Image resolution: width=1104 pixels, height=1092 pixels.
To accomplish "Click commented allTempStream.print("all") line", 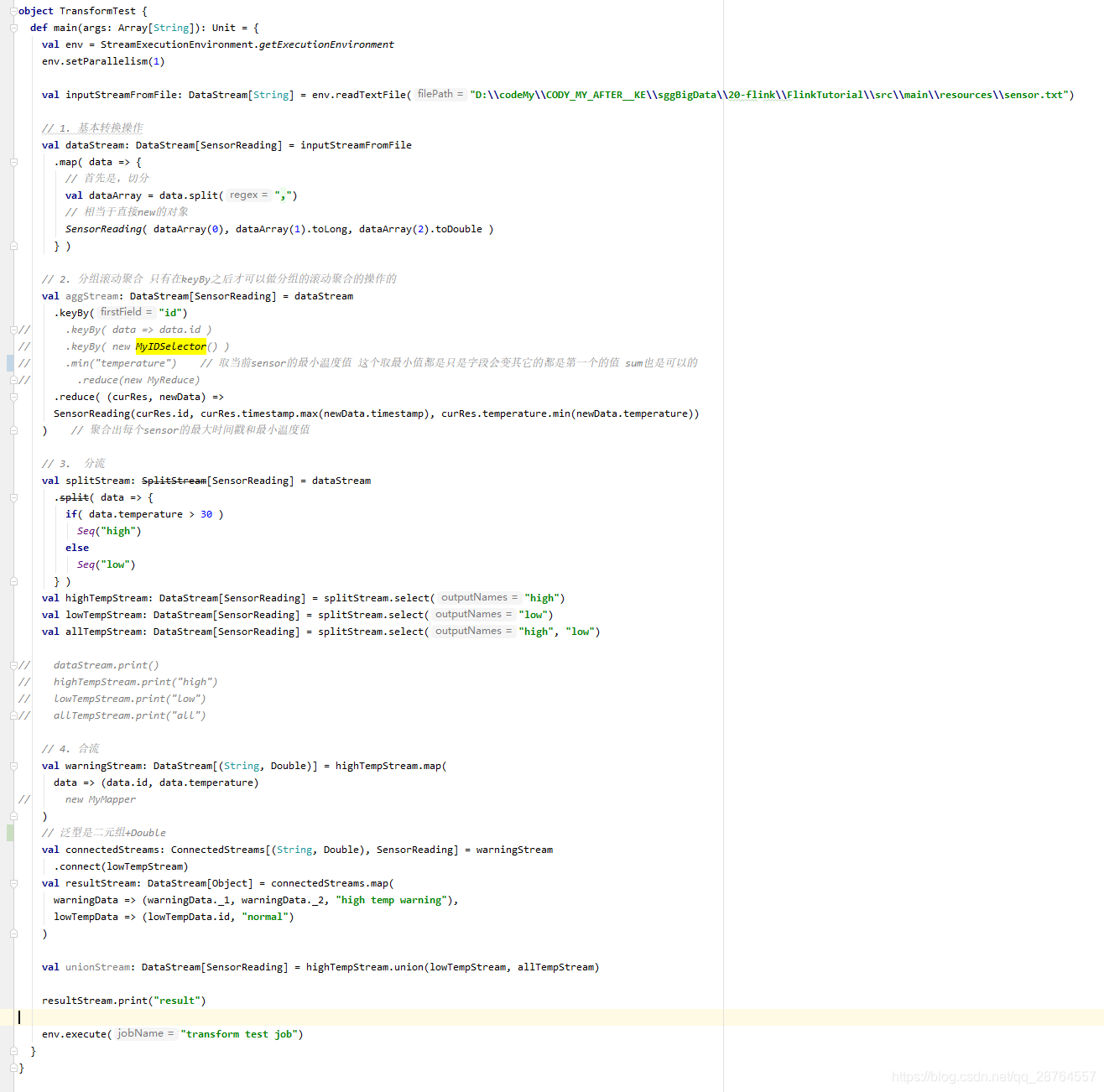I will pyautogui.click(x=130, y=715).
